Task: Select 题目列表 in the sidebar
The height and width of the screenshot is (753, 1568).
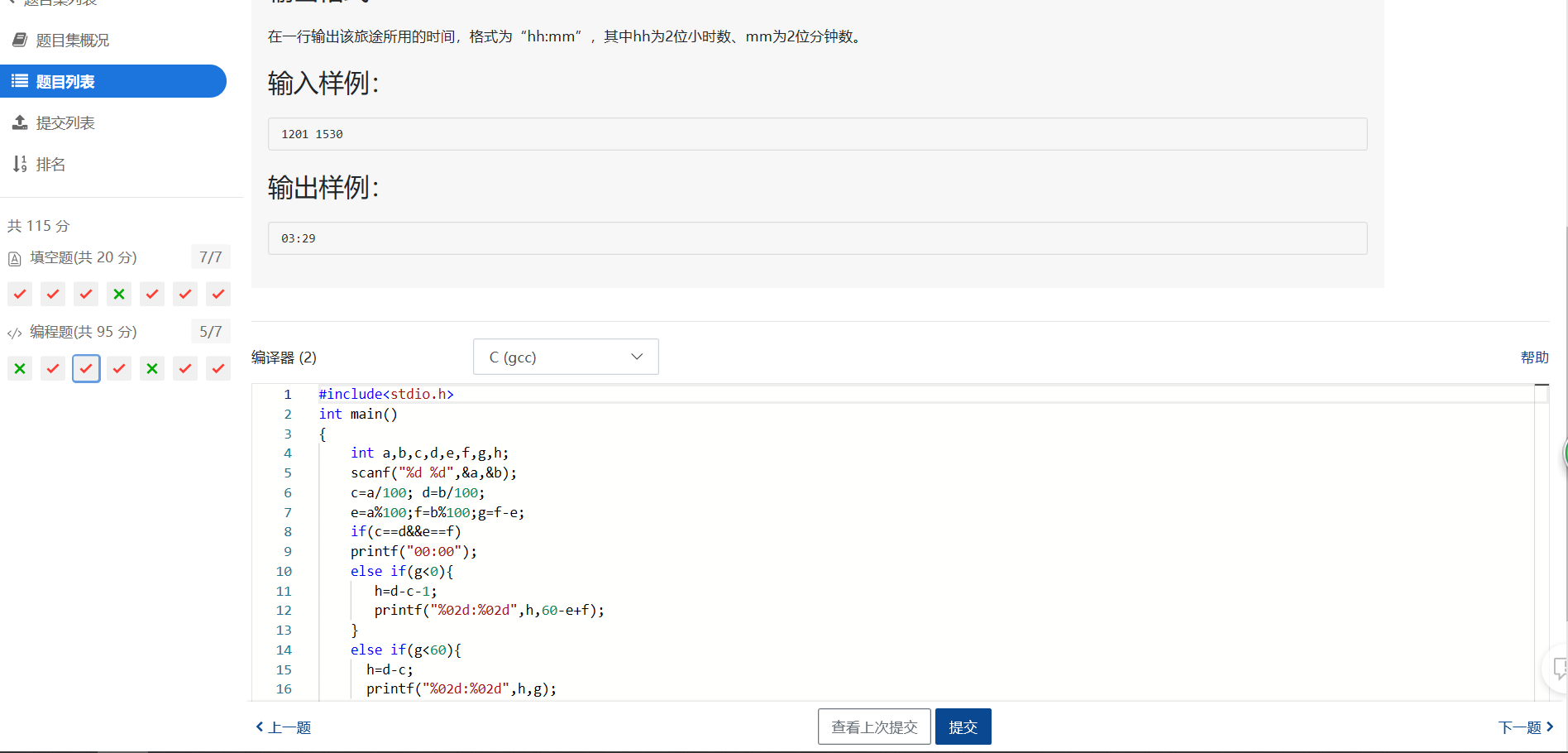Action: point(113,81)
